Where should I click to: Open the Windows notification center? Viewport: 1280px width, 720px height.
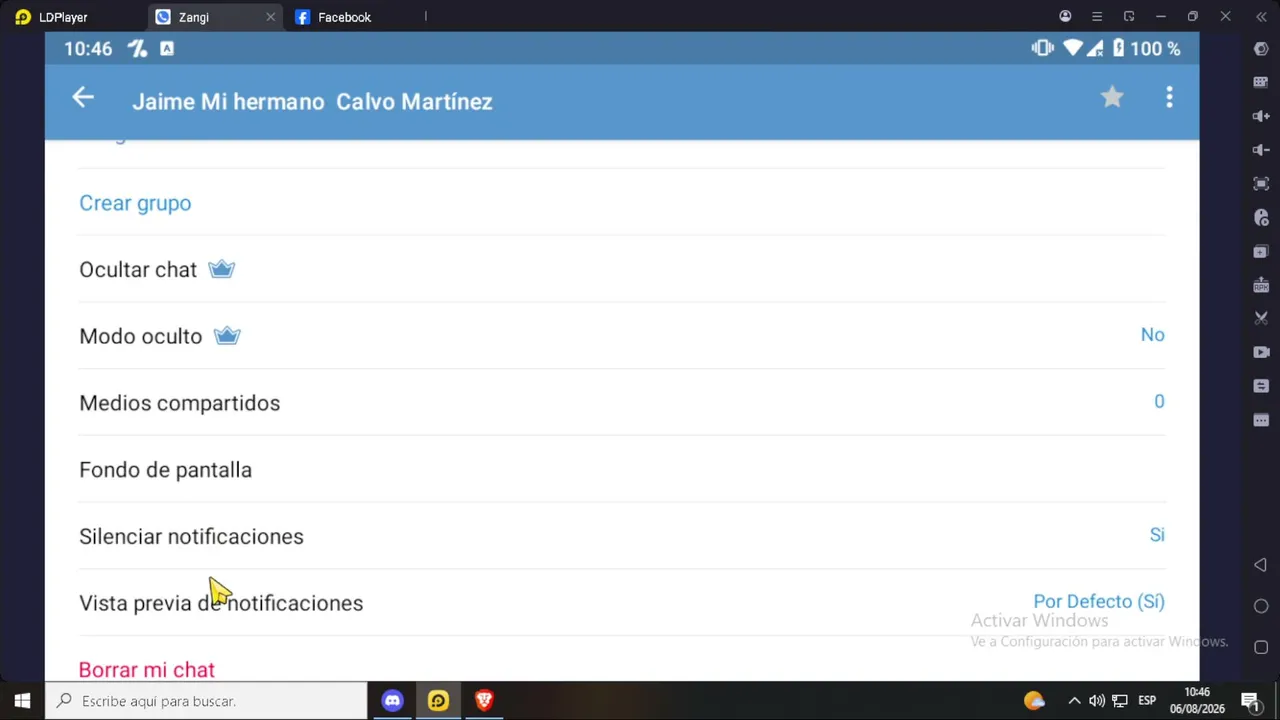pyautogui.click(x=1250, y=701)
